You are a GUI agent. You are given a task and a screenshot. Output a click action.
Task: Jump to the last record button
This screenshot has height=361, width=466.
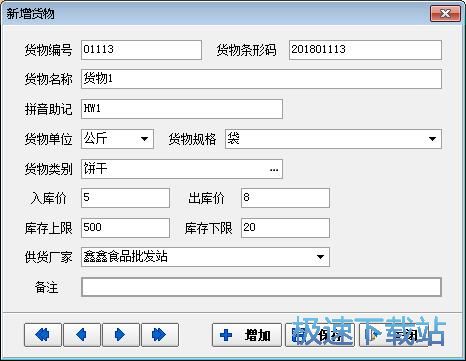[160, 335]
